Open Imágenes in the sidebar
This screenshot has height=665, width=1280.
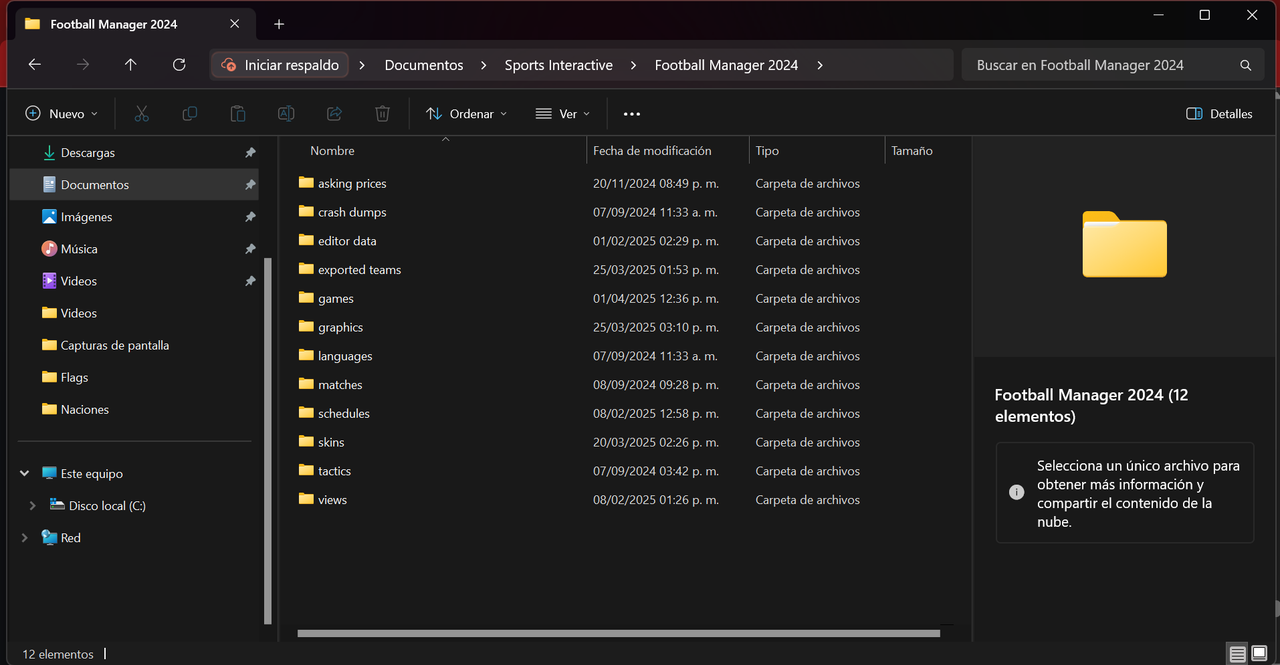click(x=86, y=217)
